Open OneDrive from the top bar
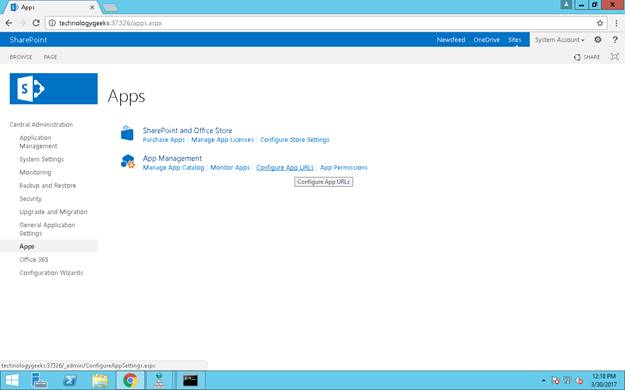The image size is (625, 390). (486, 40)
